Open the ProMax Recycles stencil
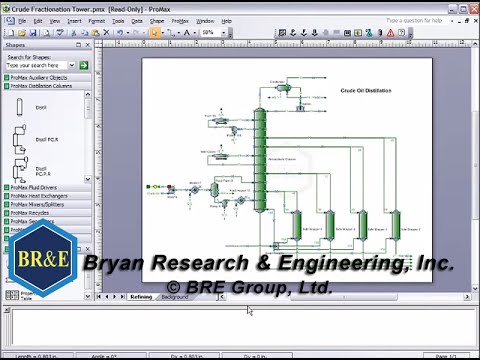 tap(47, 213)
